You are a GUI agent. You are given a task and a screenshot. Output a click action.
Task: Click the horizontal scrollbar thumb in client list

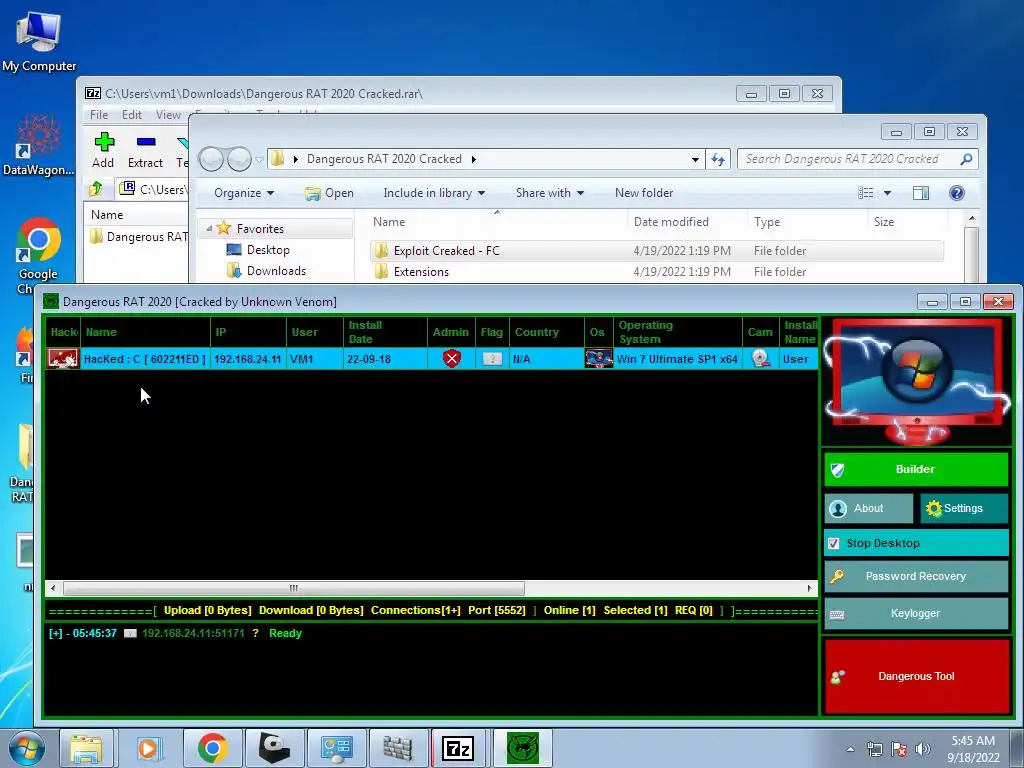[x=293, y=588]
